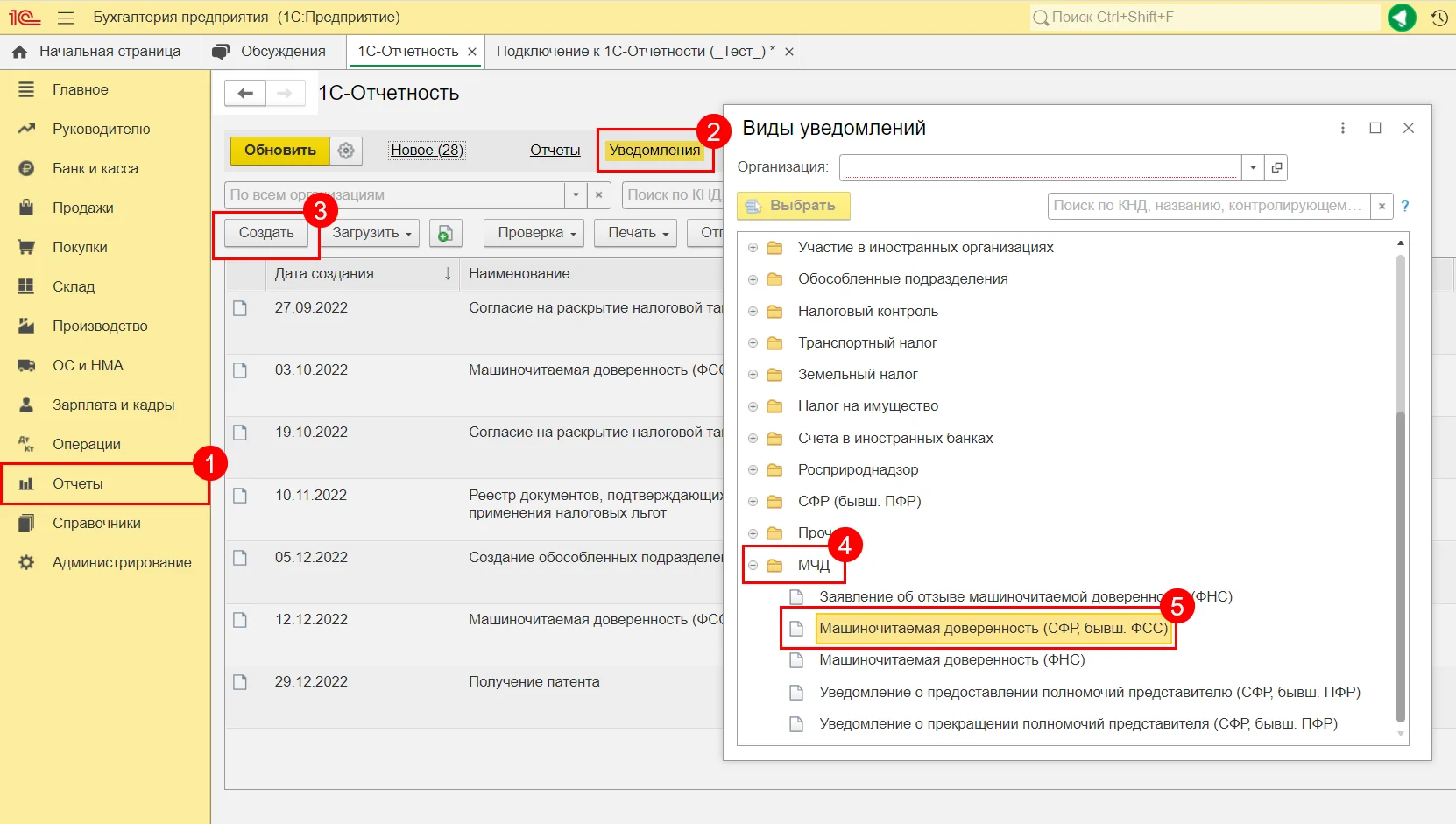
Task: Open the hamburger main menu icon
Action: tap(66, 18)
